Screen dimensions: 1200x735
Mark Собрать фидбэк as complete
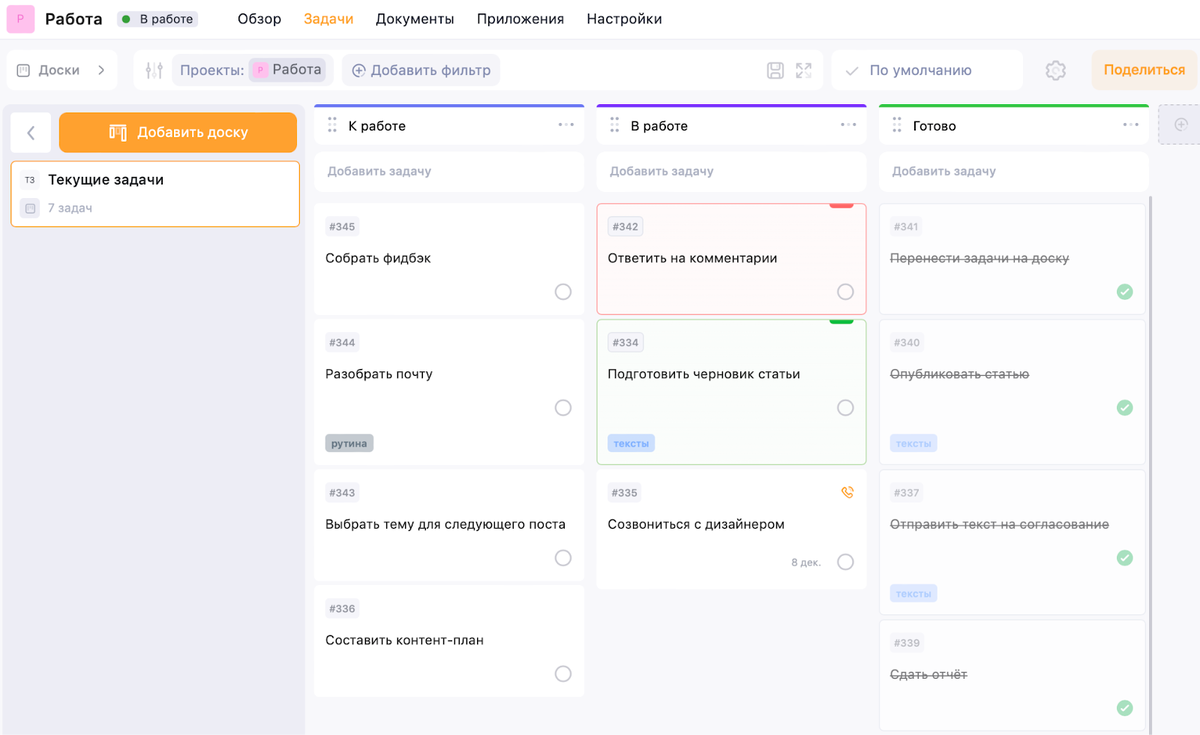(x=563, y=292)
